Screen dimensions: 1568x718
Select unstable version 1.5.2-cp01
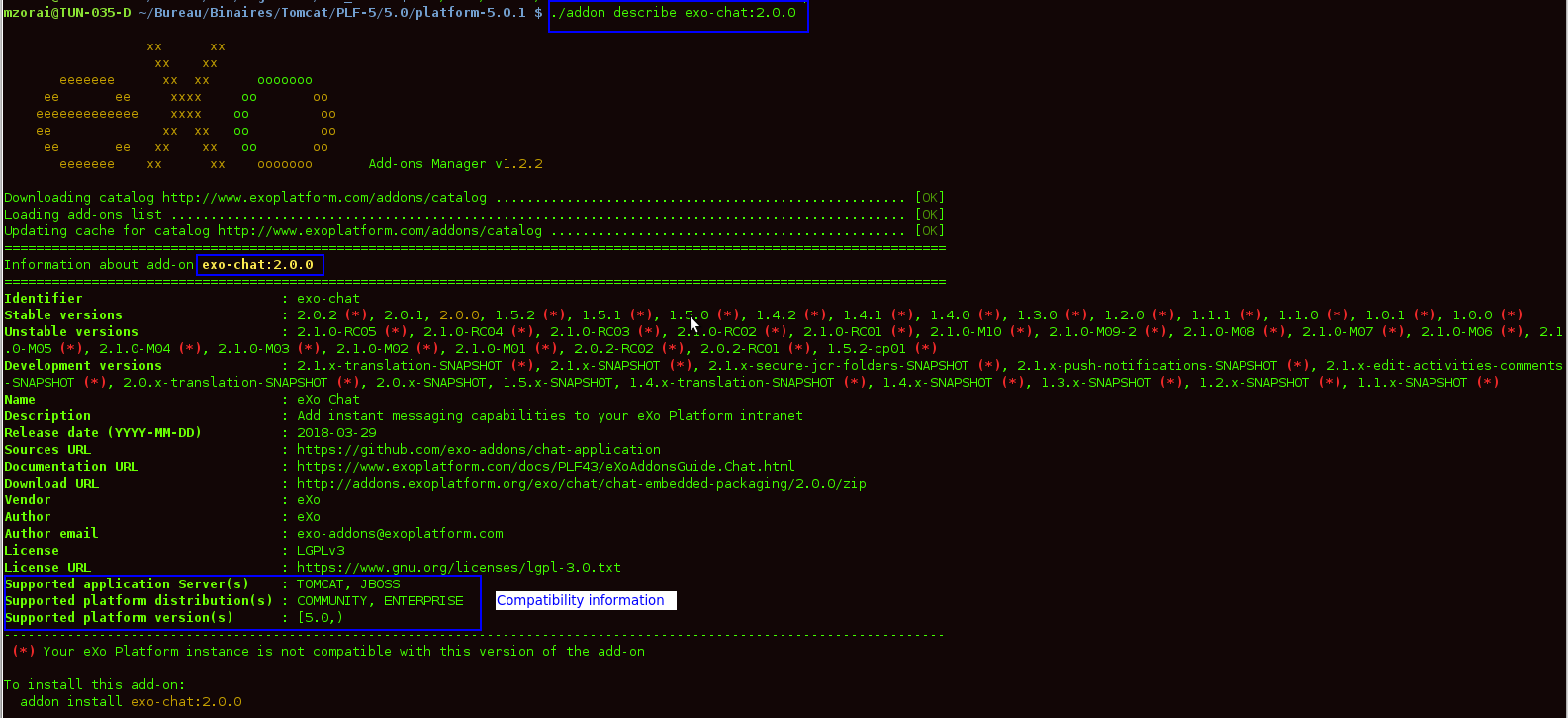[867, 348]
